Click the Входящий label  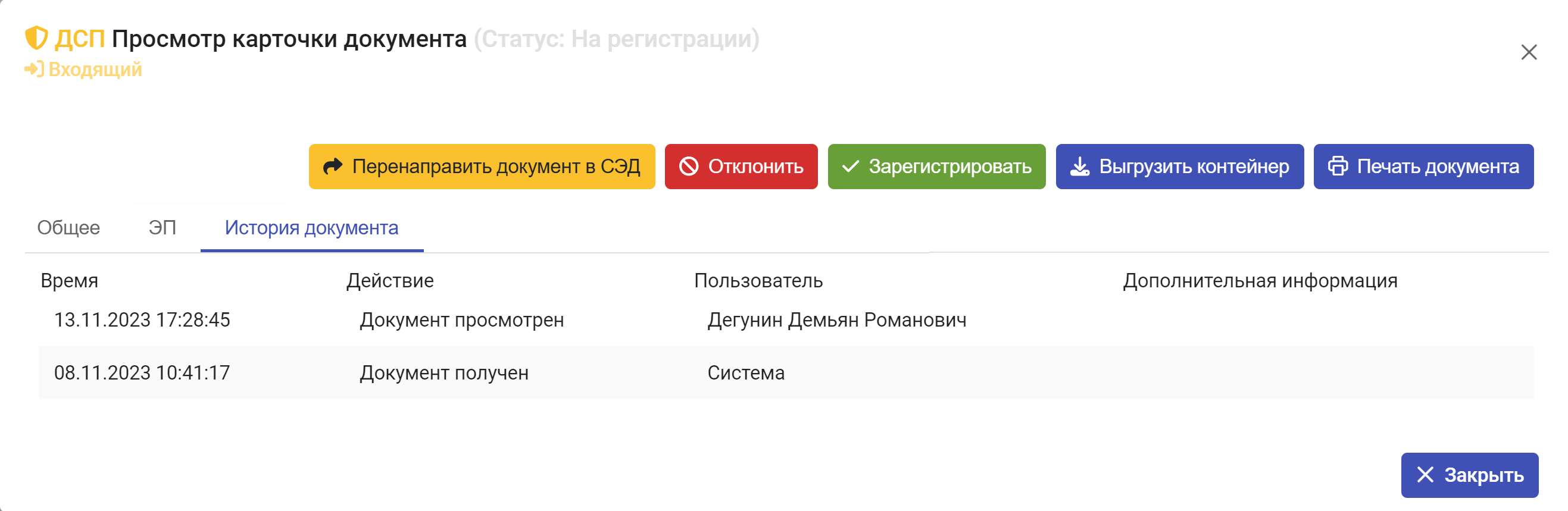coord(95,70)
